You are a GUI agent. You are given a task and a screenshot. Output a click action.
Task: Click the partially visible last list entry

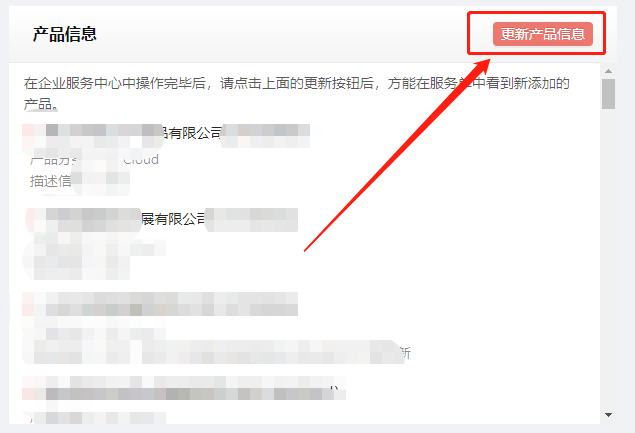tap(94, 418)
